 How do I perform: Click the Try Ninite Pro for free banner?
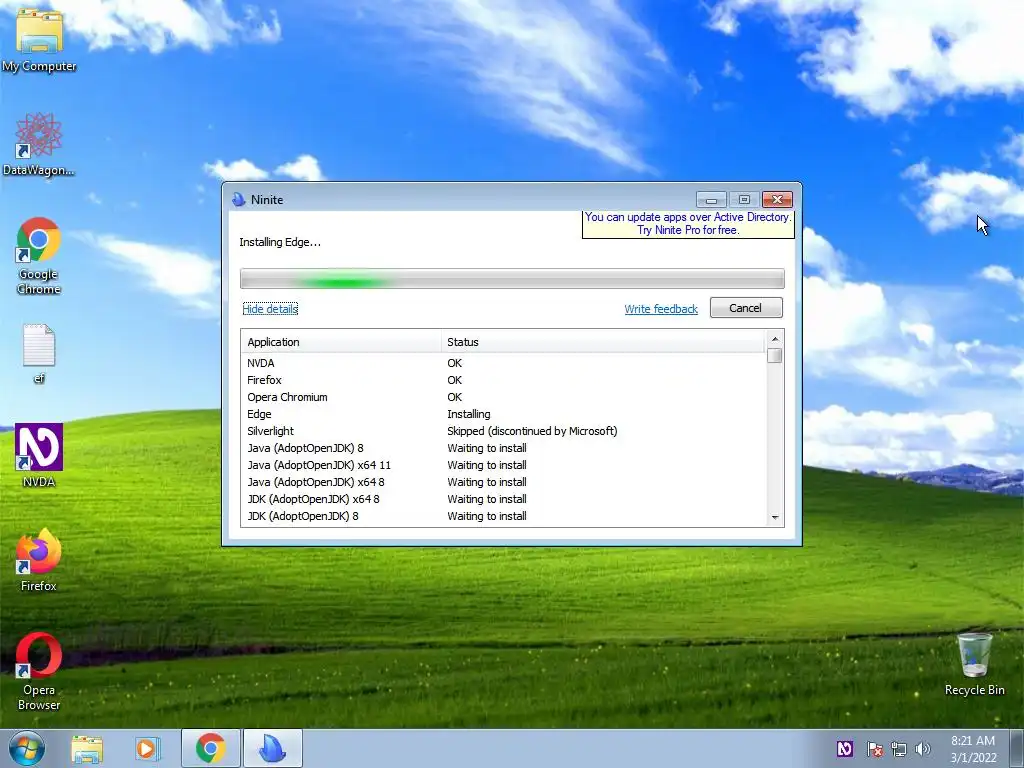[x=688, y=223]
